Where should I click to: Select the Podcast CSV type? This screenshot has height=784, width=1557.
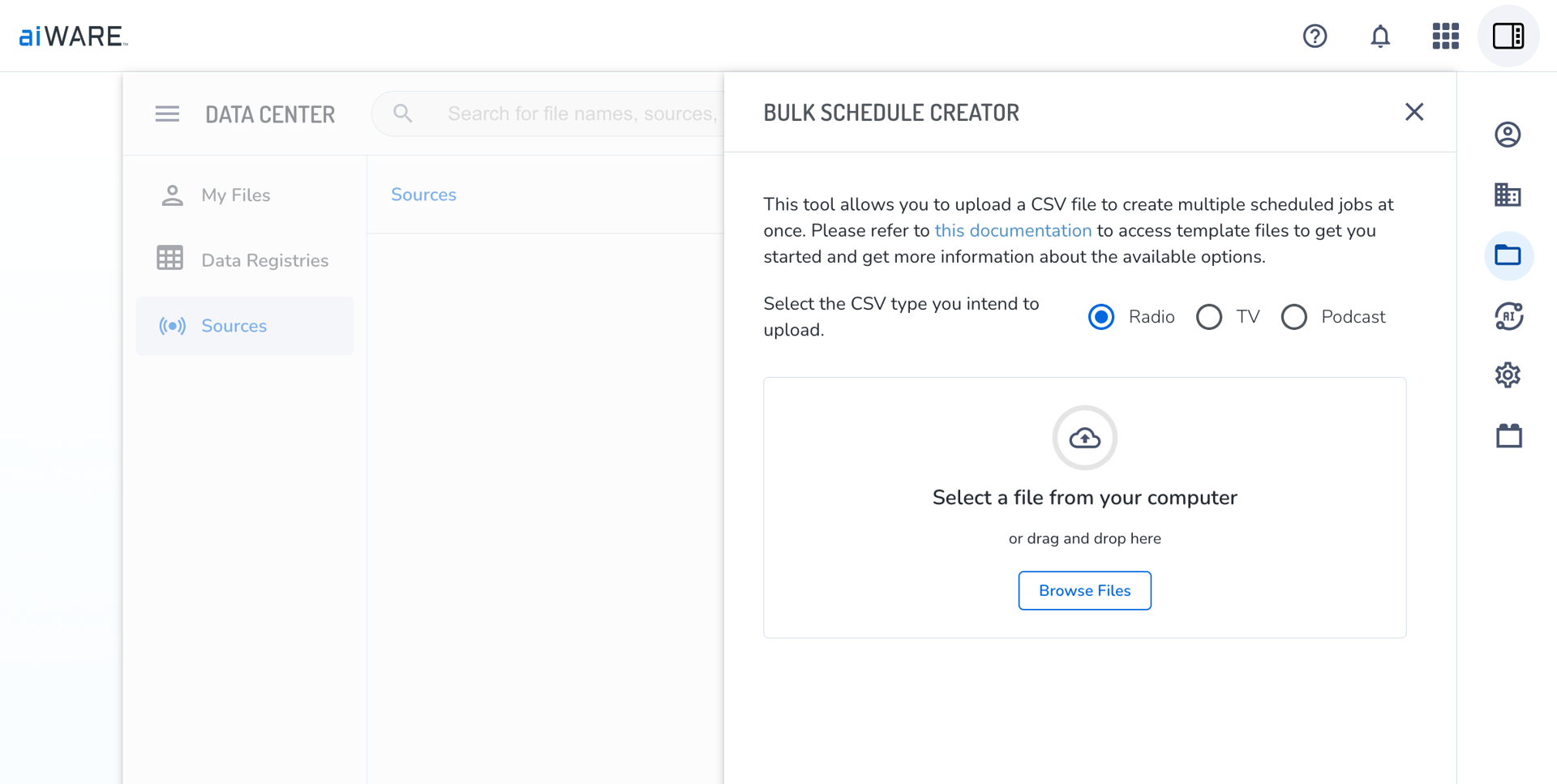click(1294, 317)
